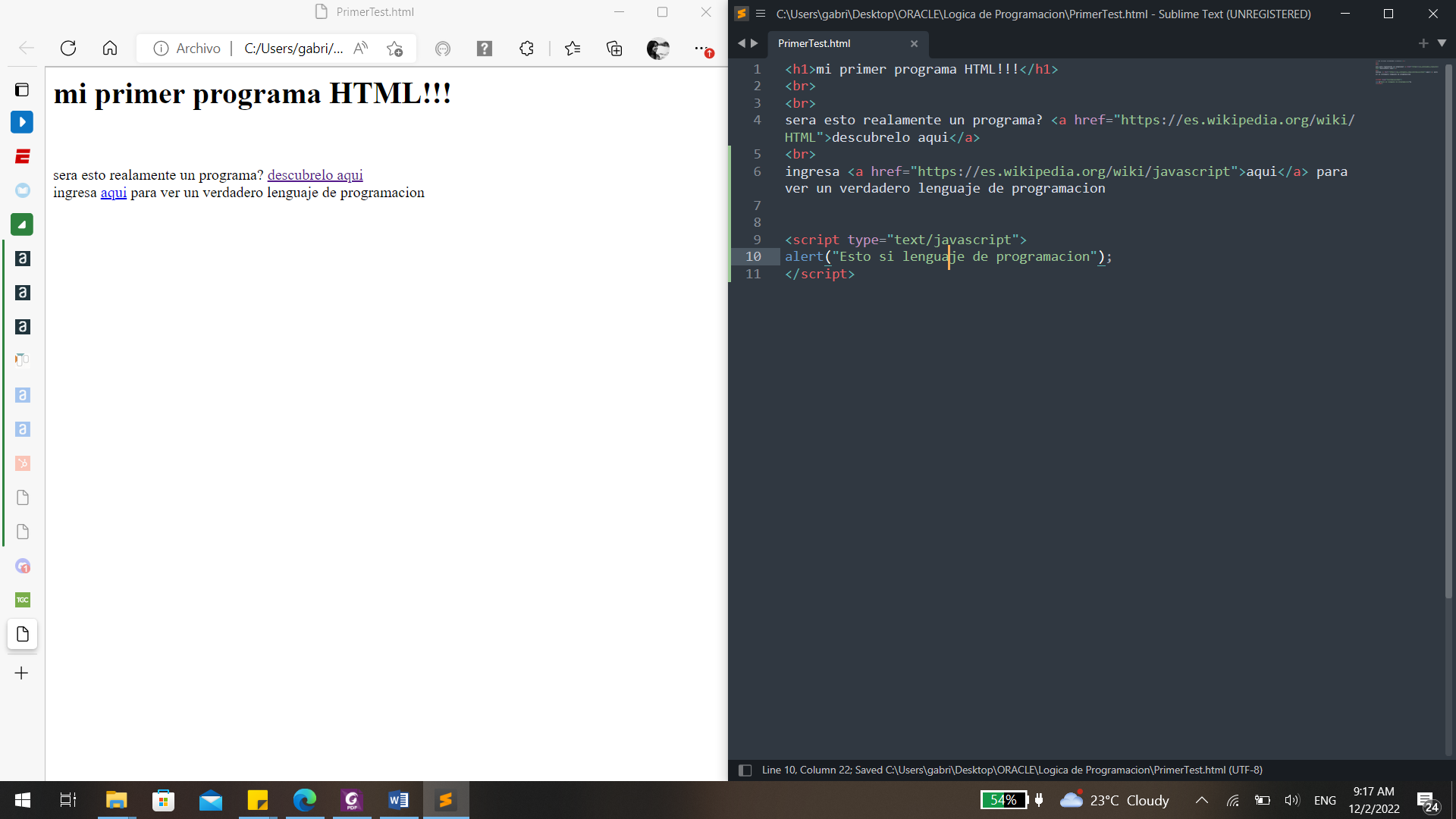Open Microsoft Store from the taskbar
The image size is (1456, 819).
[x=163, y=800]
